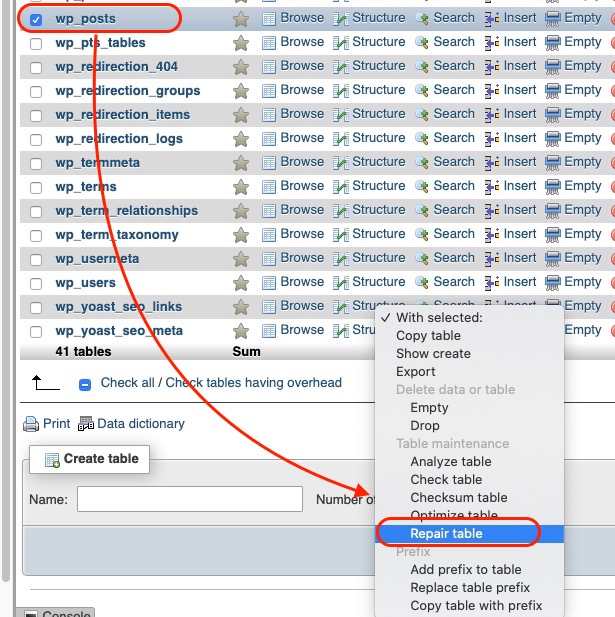This screenshot has height=617, width=615.
Task: Click Insert icon in wp_redirection_groups row
Action: click(492, 91)
